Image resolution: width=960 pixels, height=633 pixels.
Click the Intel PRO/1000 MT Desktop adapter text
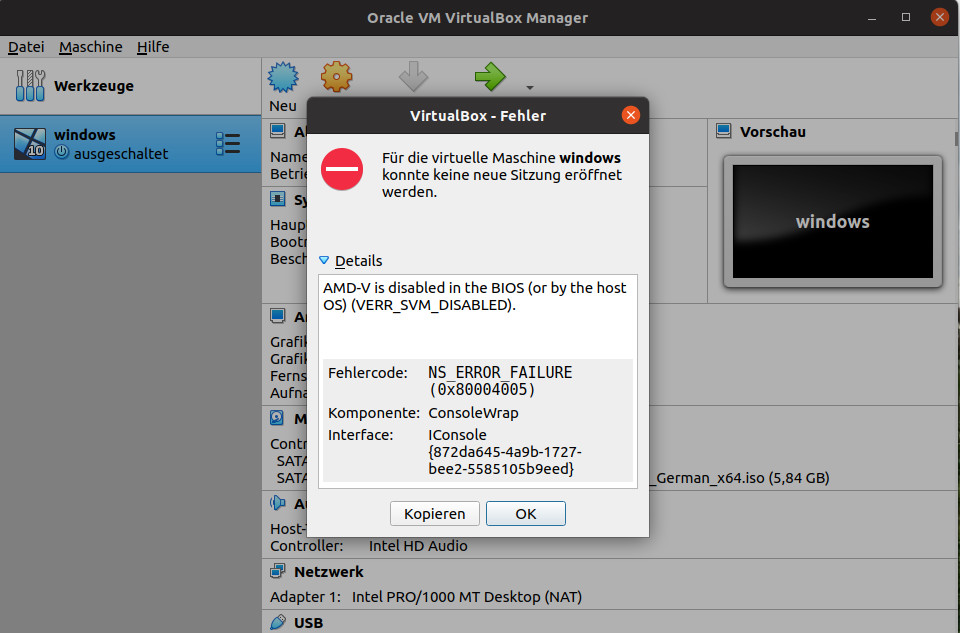point(467,597)
